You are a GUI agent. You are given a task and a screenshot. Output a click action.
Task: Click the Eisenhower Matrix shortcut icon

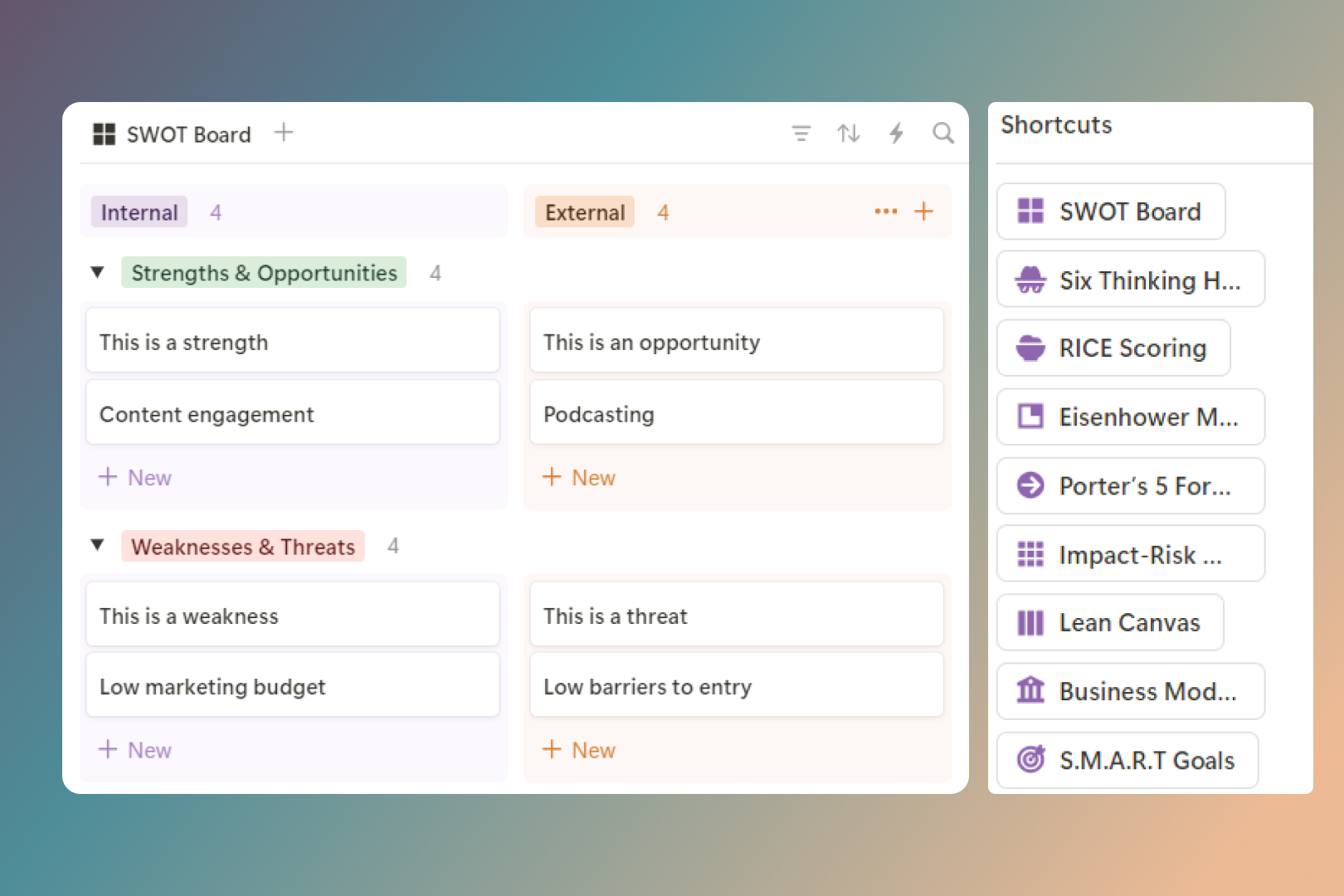1030,416
